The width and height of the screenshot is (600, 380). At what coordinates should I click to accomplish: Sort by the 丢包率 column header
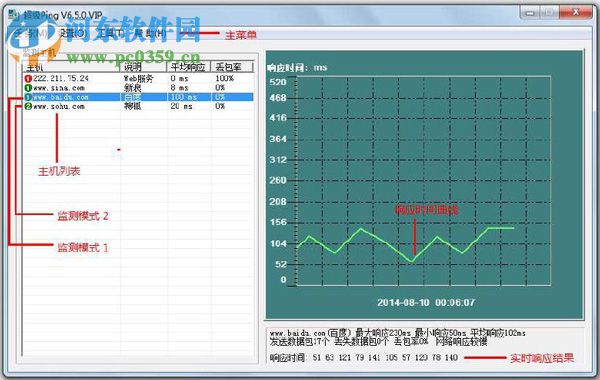[x=232, y=67]
